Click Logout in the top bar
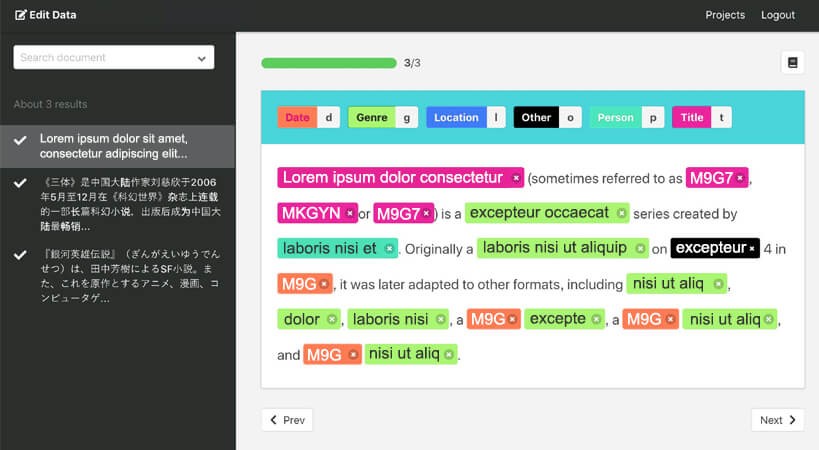Image resolution: width=819 pixels, height=450 pixels. [777, 15]
